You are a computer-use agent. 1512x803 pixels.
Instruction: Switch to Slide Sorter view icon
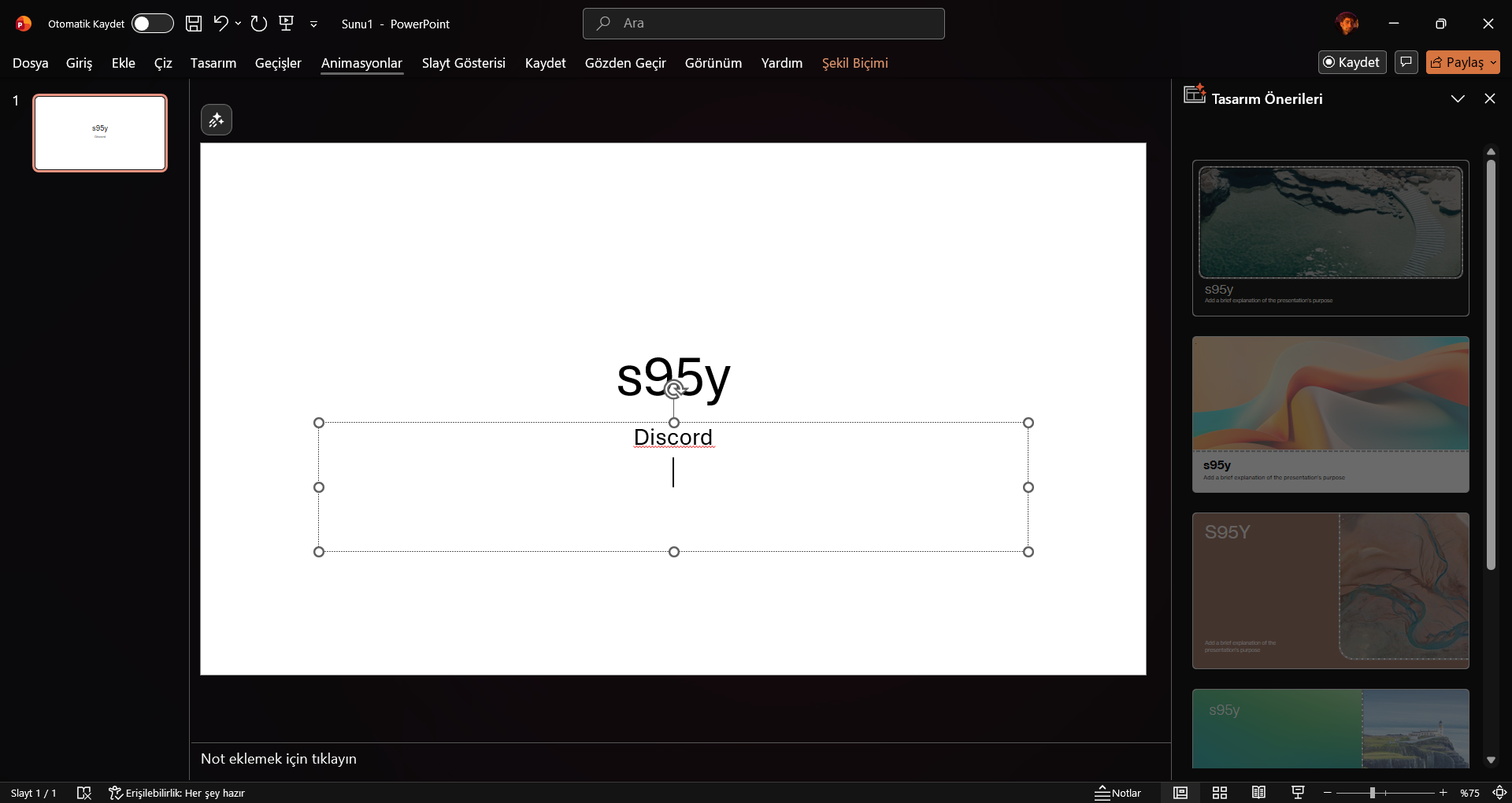(1220, 793)
